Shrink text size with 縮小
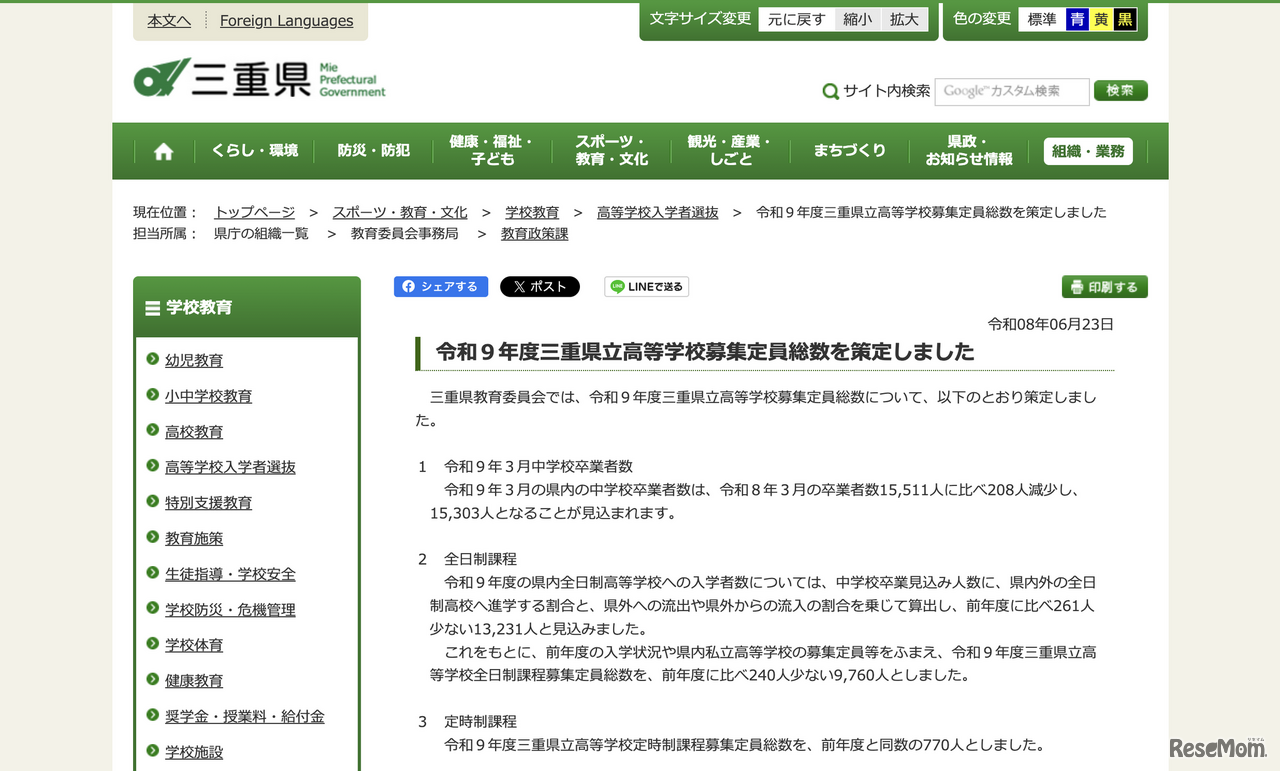 tap(858, 19)
